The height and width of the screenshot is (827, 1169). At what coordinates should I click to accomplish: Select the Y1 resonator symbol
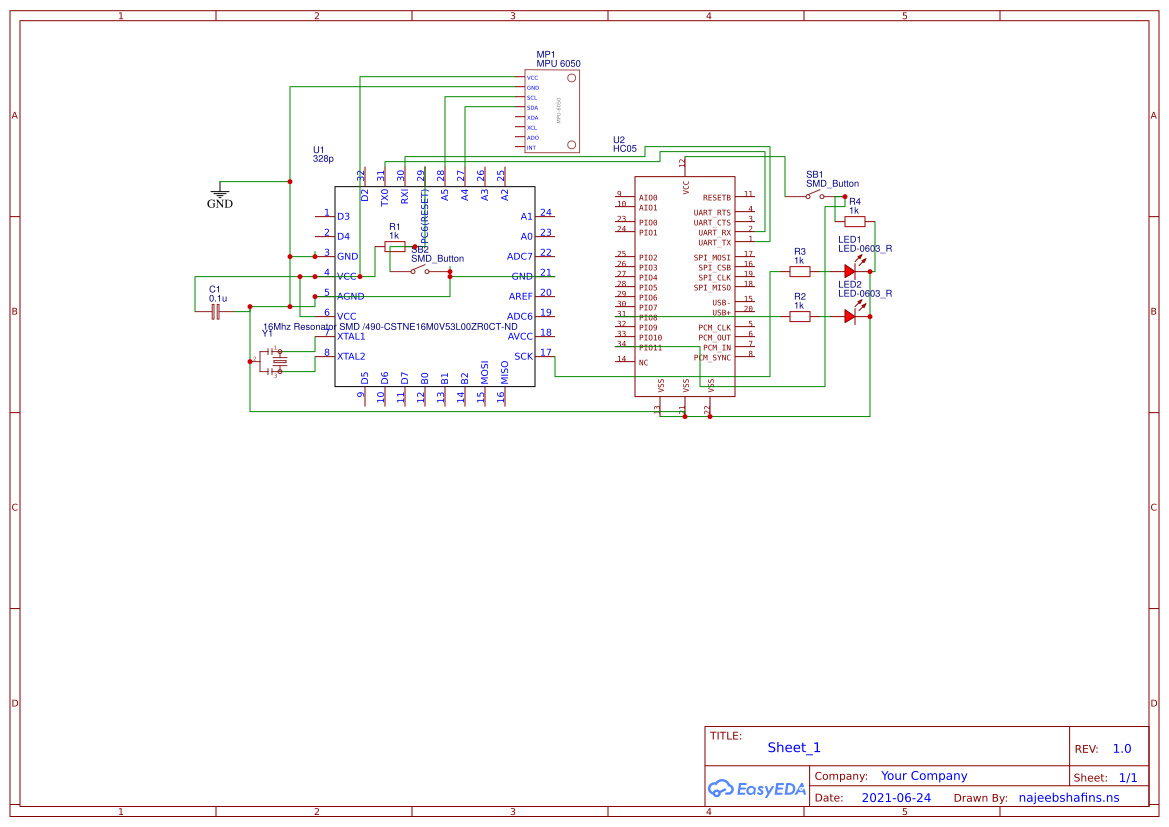pos(278,361)
